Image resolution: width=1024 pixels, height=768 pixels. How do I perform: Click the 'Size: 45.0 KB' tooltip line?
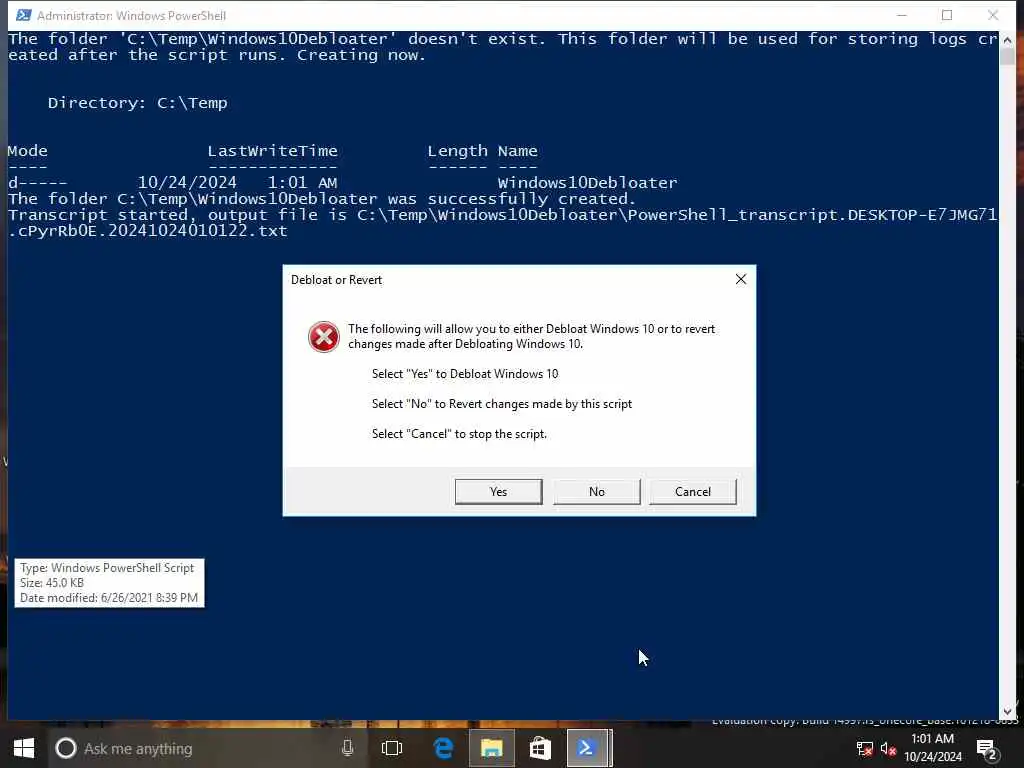52,583
